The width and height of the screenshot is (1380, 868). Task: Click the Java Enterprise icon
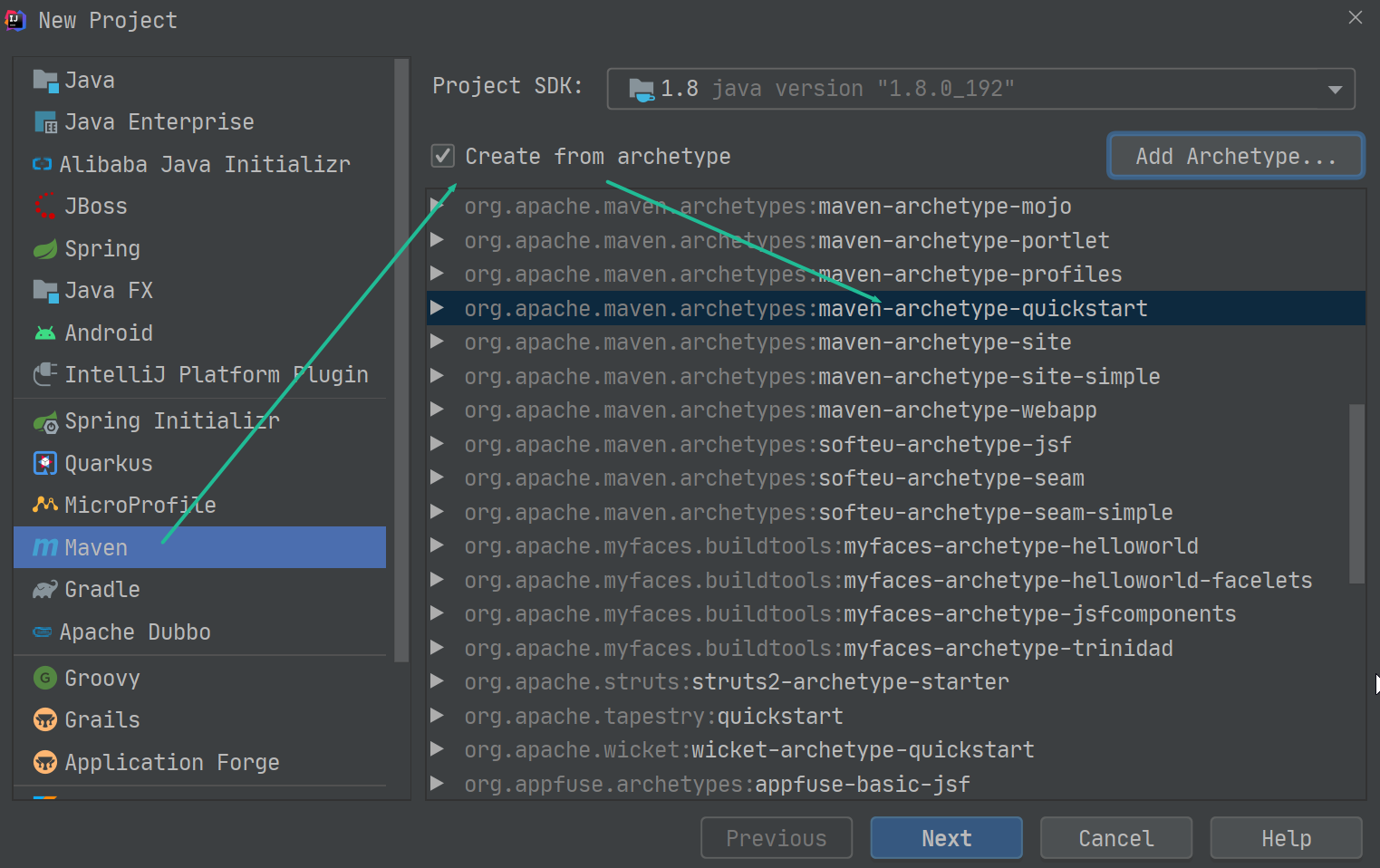45,122
